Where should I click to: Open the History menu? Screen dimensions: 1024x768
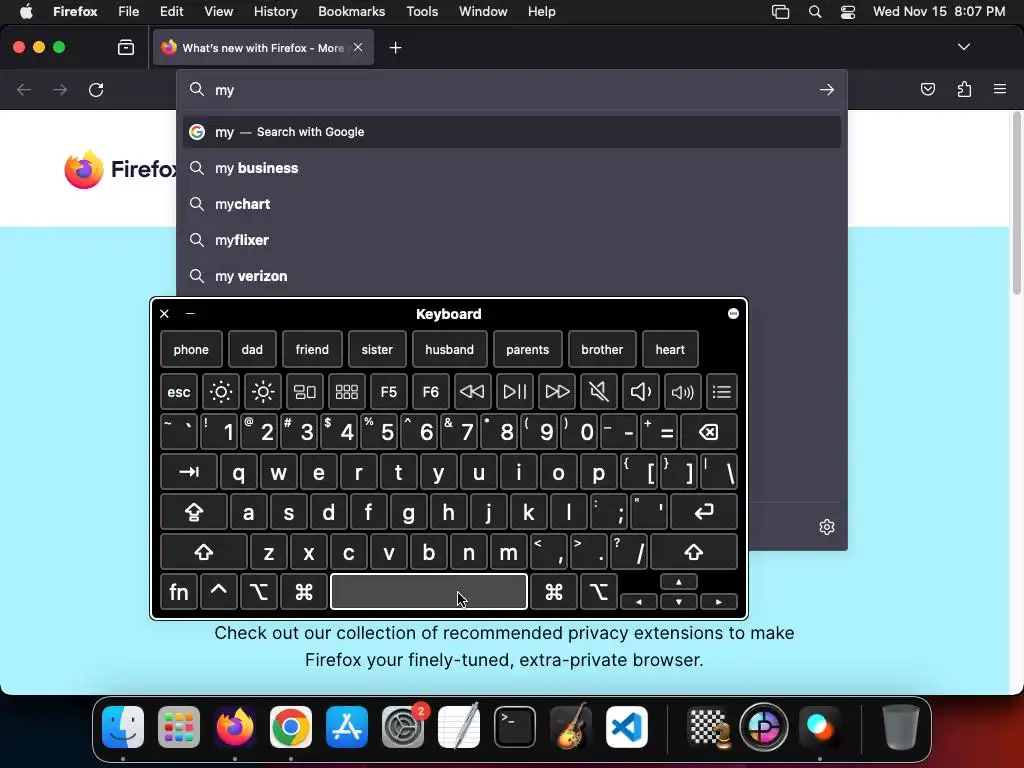tap(275, 11)
